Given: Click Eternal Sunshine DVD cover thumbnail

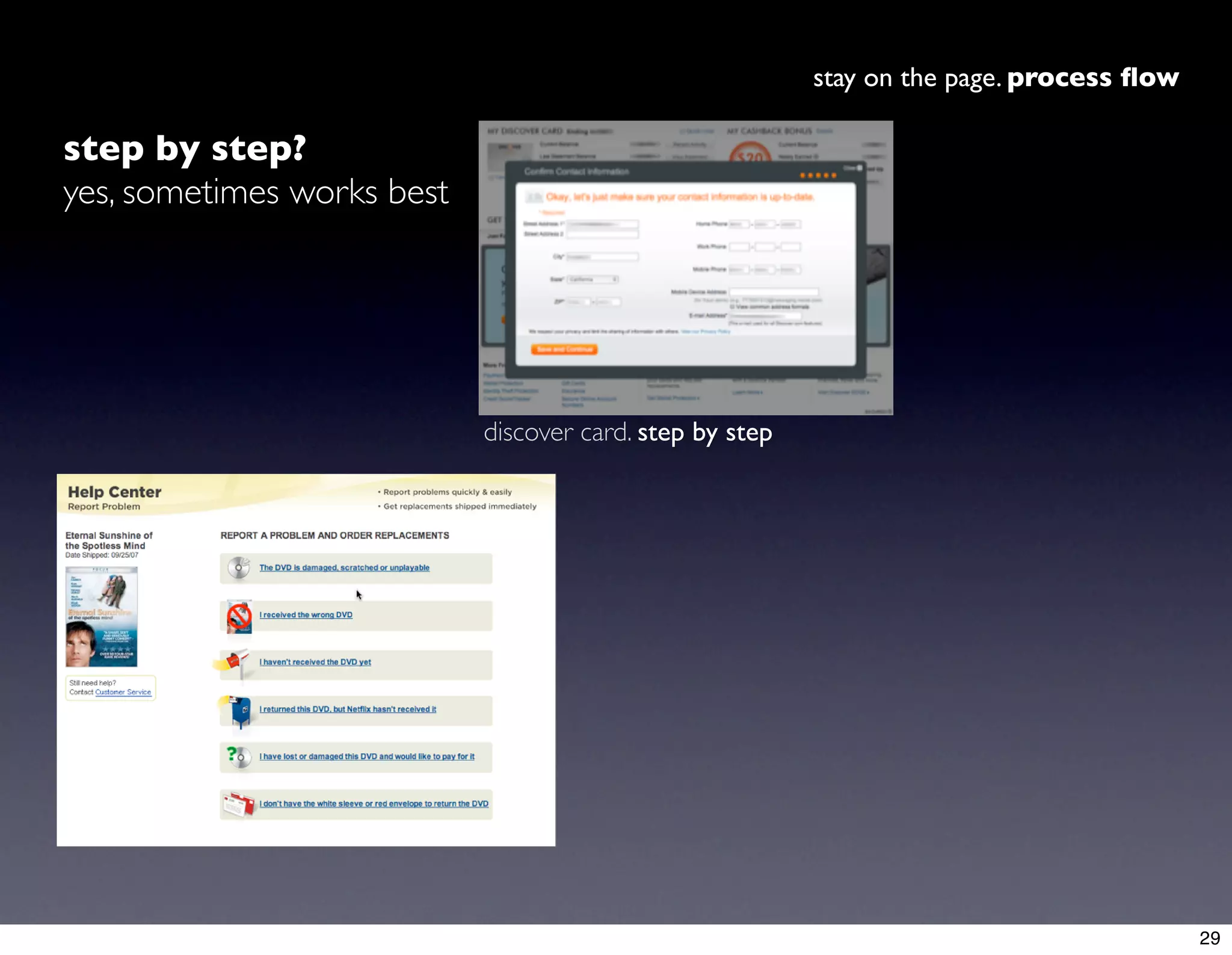Looking at the screenshot, I should coord(102,617).
